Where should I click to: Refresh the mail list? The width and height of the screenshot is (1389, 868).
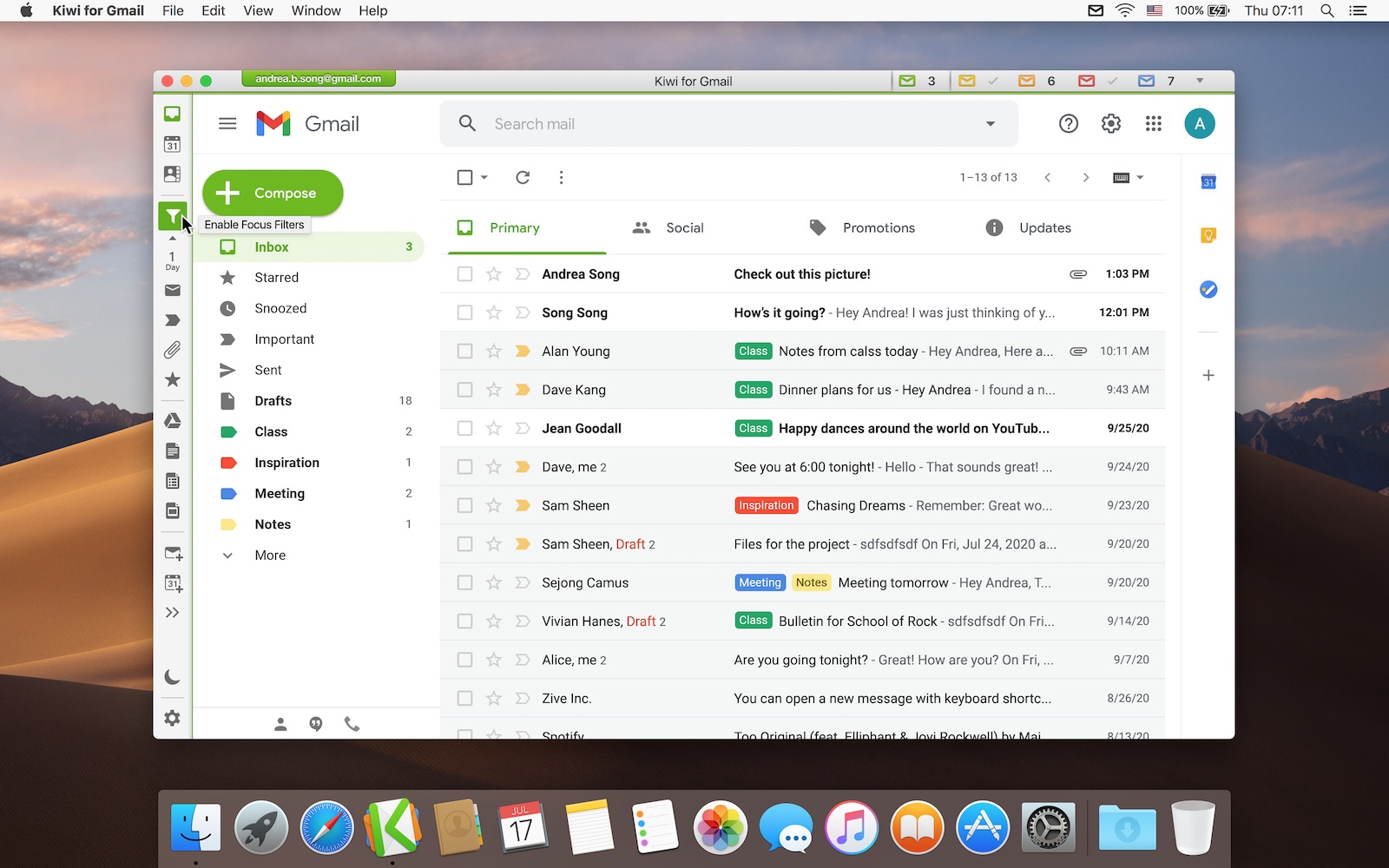[x=523, y=177]
